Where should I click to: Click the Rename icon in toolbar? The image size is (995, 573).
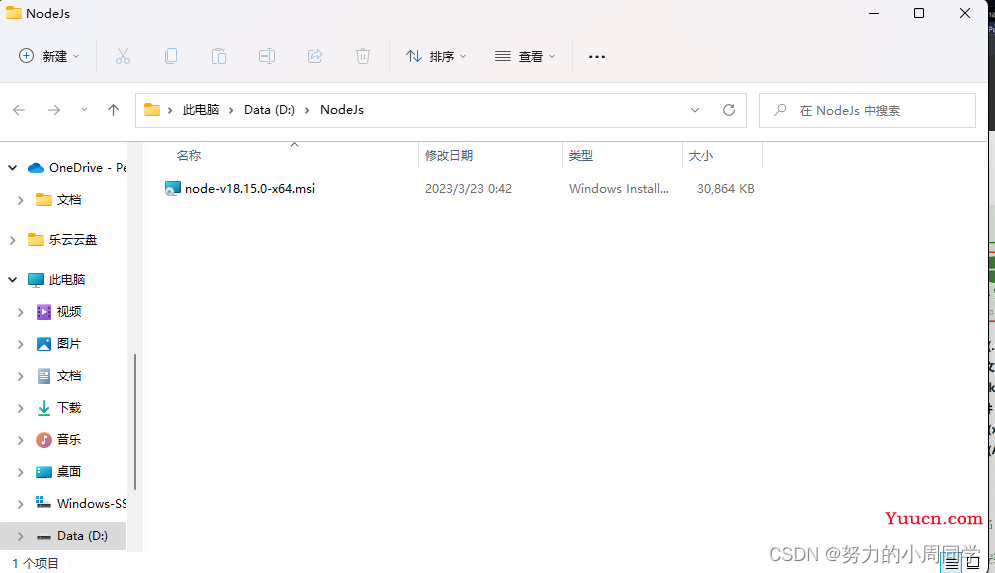click(267, 56)
